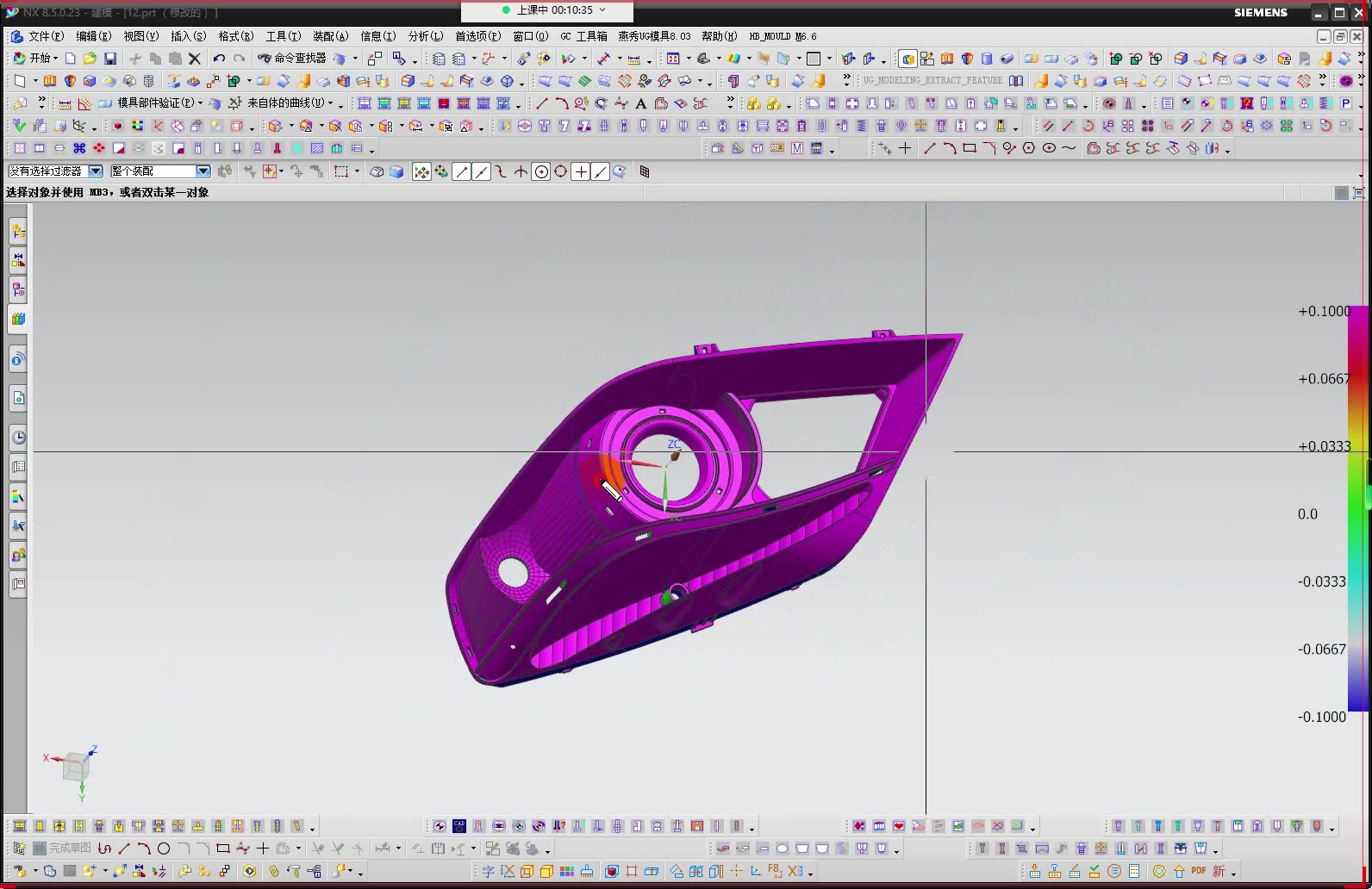Open the 插入(S) menu
The image size is (1372, 889).
point(188,36)
